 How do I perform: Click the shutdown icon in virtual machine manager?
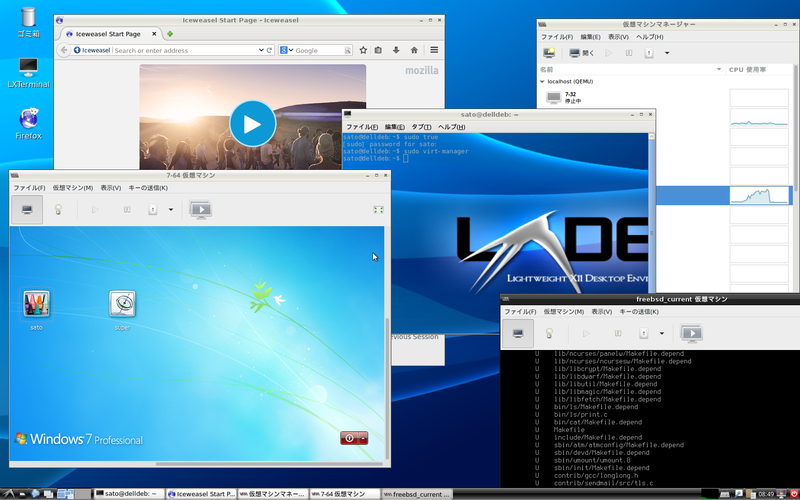point(648,53)
